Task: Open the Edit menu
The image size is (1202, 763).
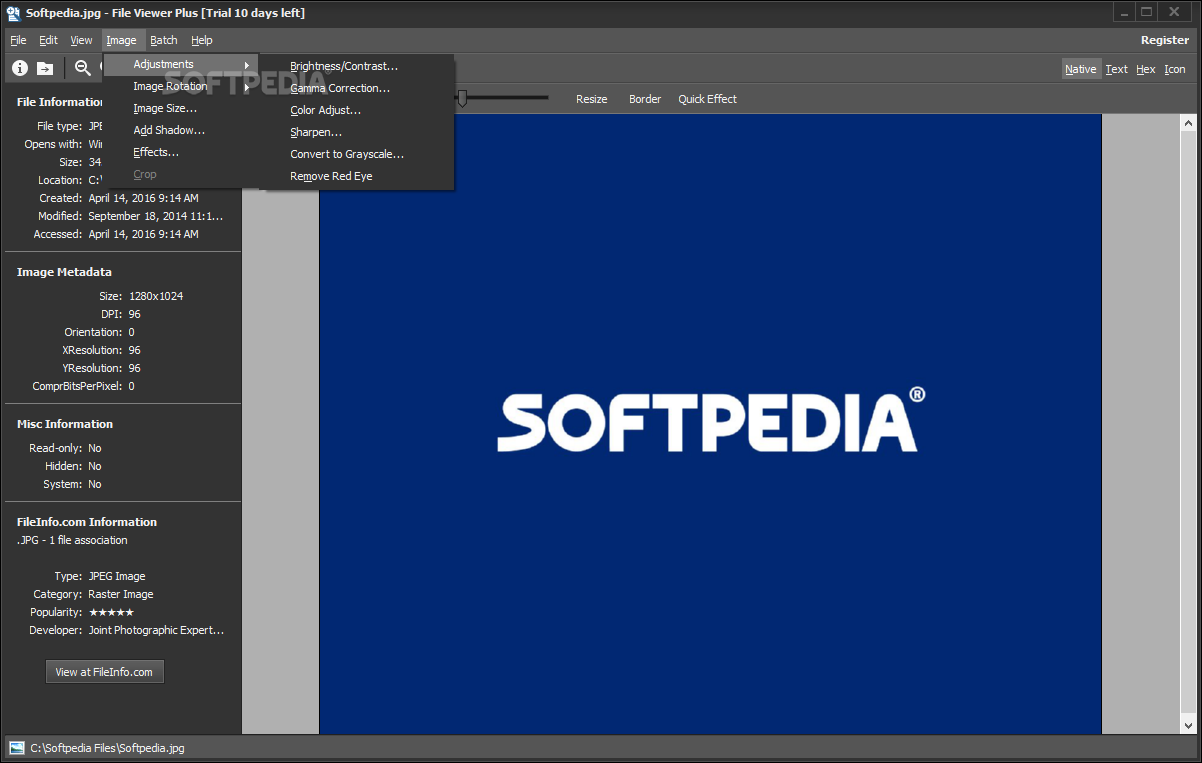Action: coord(48,40)
